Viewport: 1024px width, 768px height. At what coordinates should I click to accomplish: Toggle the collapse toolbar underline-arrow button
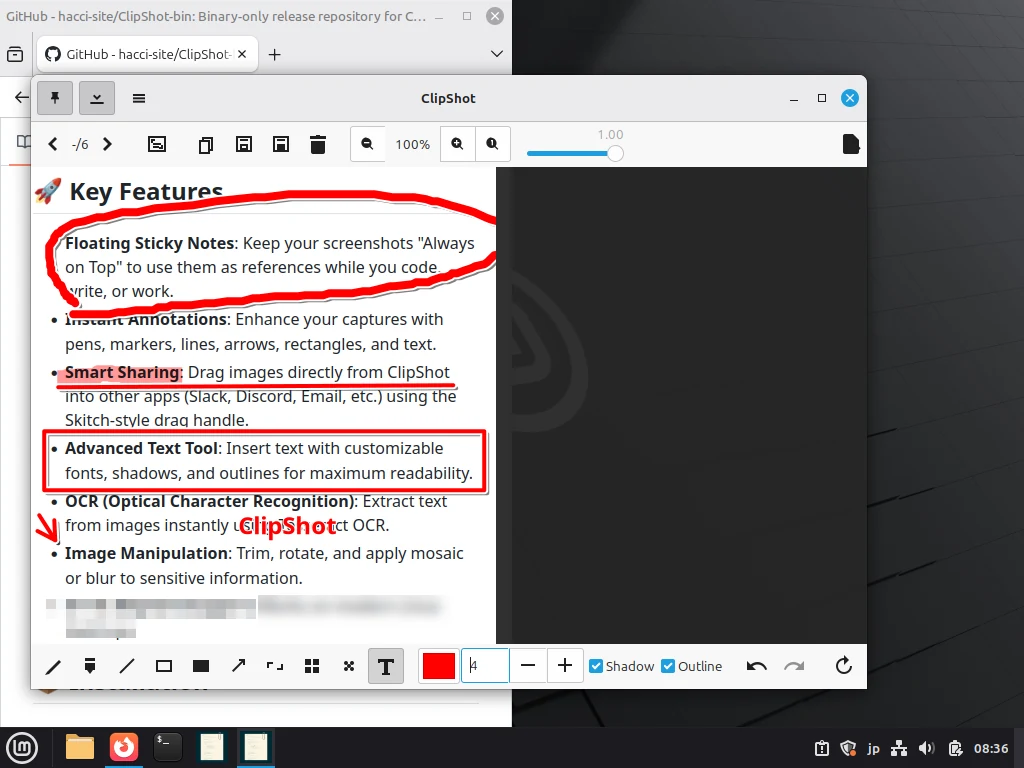pyautogui.click(x=97, y=98)
